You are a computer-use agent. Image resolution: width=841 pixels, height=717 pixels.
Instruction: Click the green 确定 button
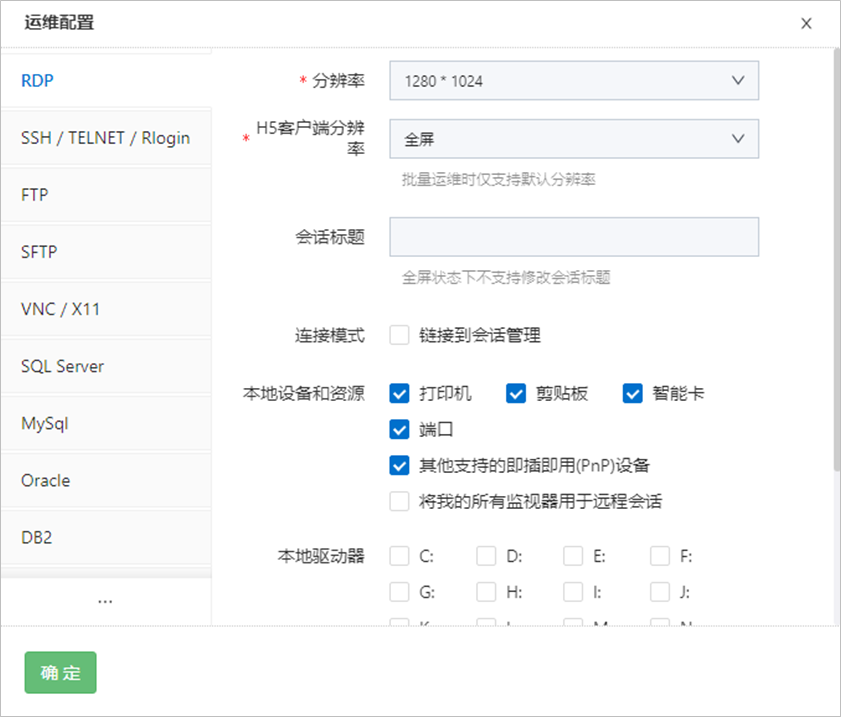[60, 673]
